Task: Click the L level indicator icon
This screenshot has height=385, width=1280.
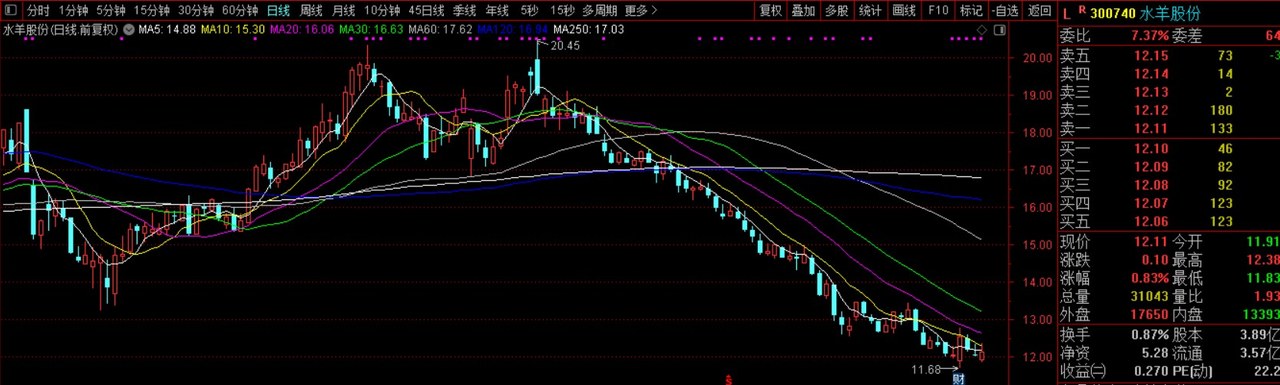Action: point(1067,14)
